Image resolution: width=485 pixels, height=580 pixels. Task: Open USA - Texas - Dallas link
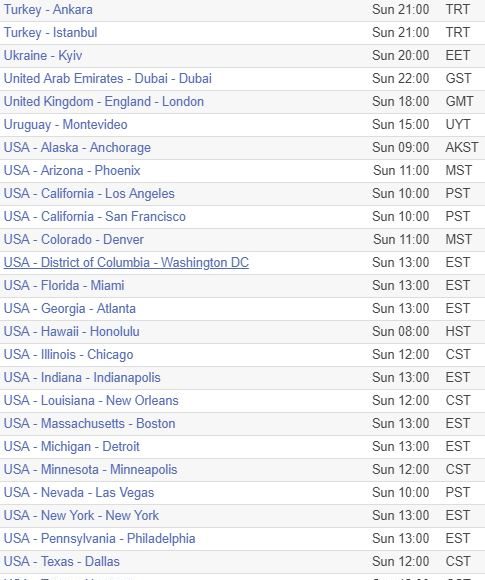(62, 562)
